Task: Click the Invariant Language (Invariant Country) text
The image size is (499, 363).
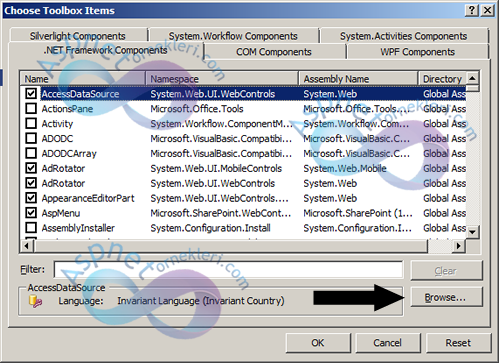Action: coord(201,301)
